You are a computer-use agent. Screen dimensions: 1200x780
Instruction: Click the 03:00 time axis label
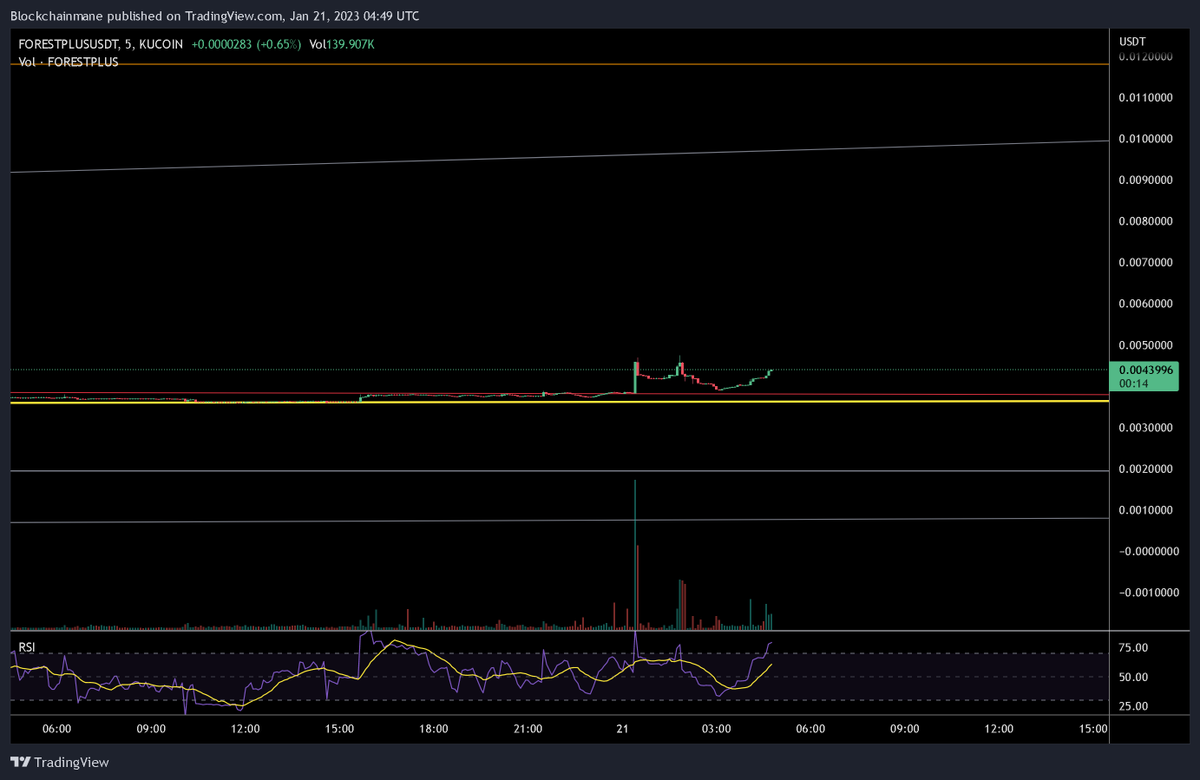click(x=716, y=729)
